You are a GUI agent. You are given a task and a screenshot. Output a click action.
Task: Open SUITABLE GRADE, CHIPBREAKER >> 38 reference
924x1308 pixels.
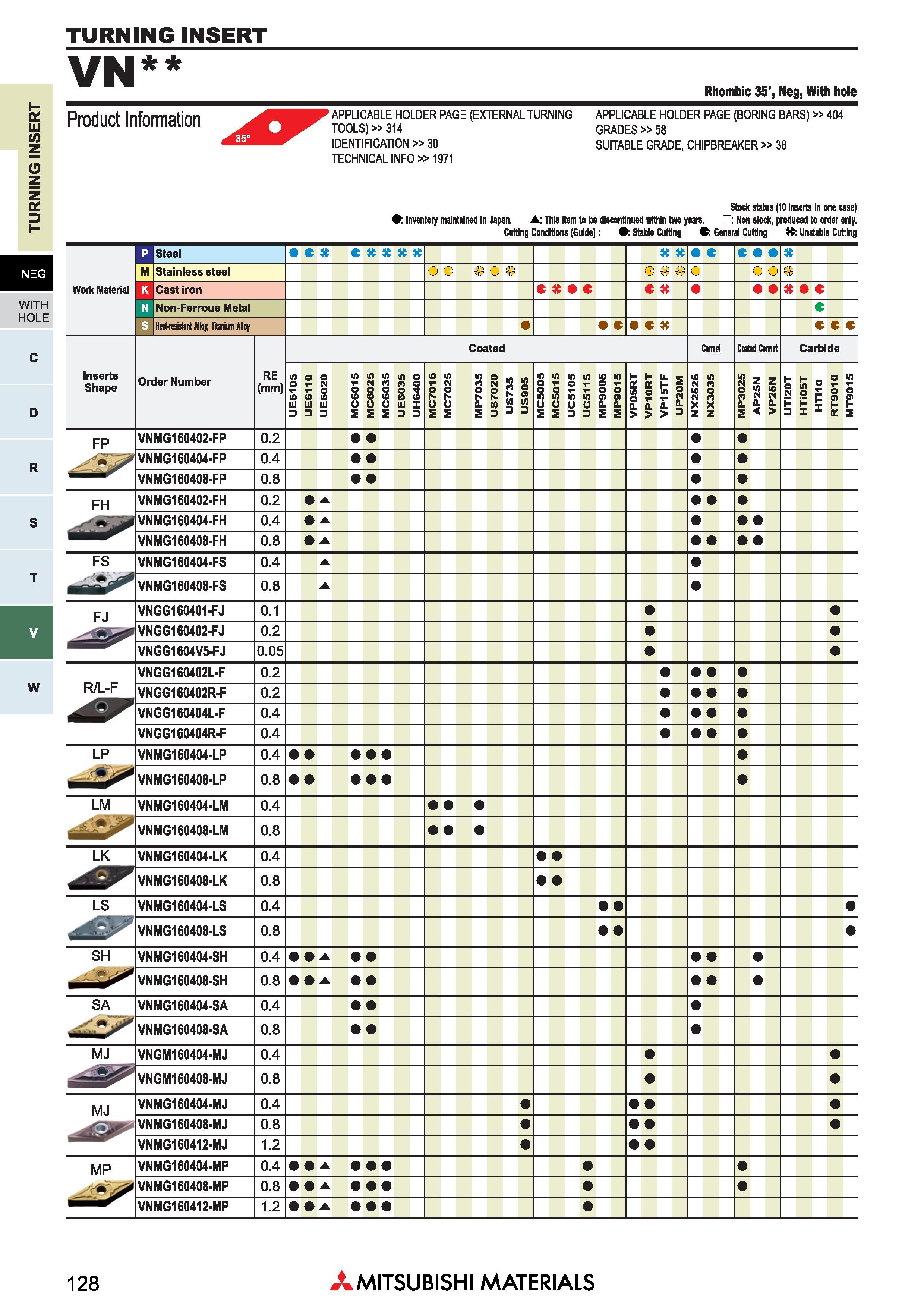(x=691, y=145)
